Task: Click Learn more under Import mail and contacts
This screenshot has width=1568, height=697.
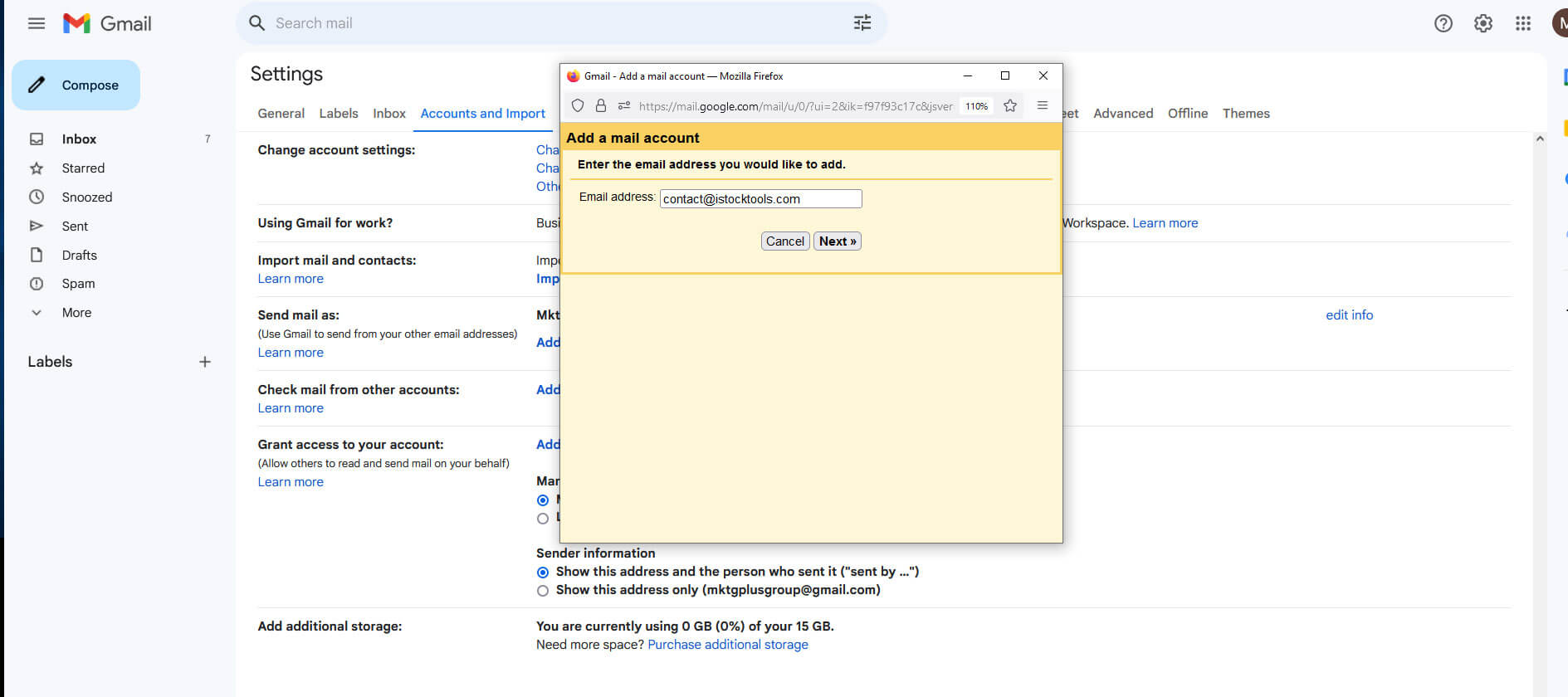Action: (x=291, y=279)
